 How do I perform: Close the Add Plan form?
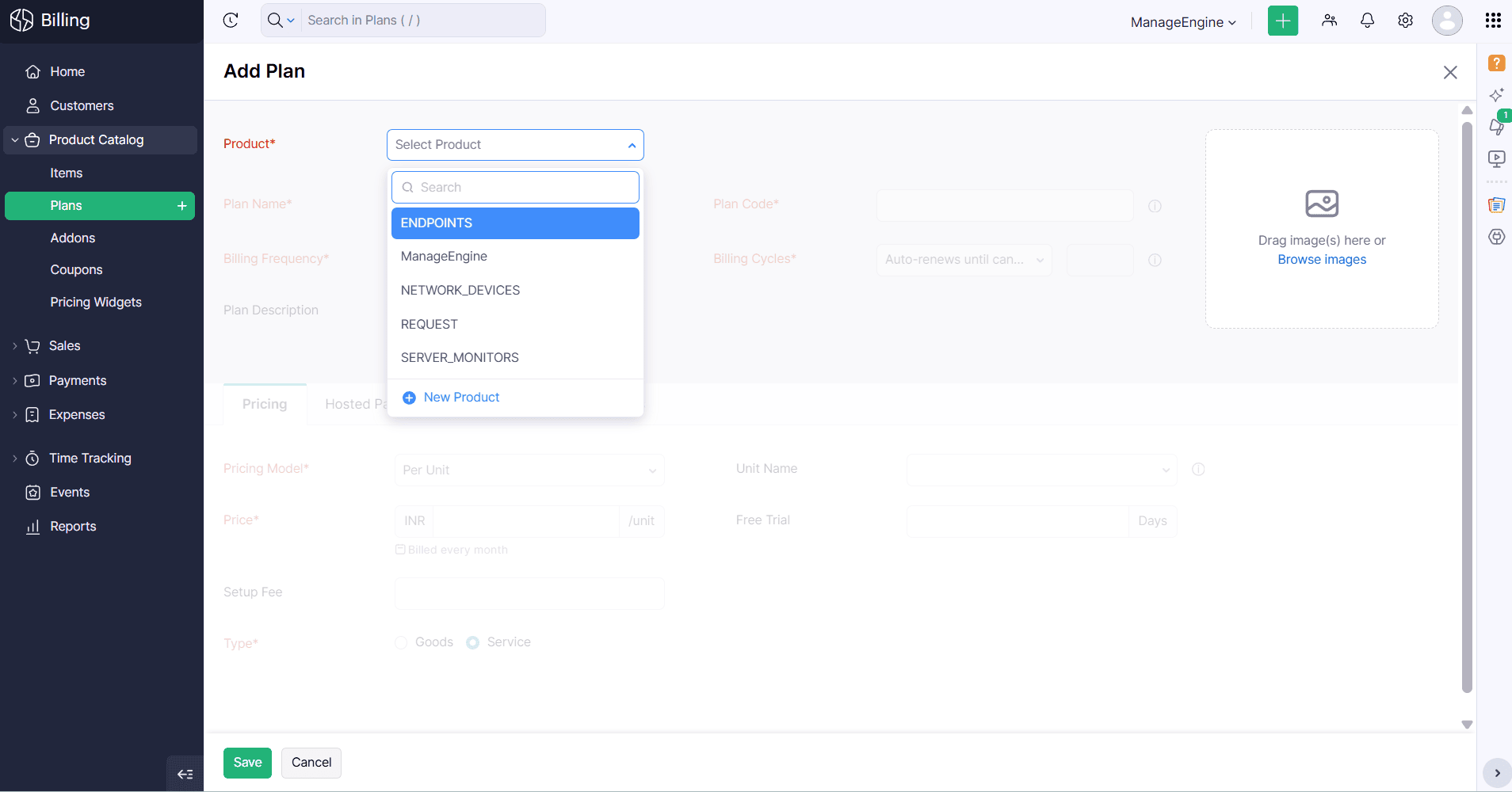pyautogui.click(x=1450, y=73)
